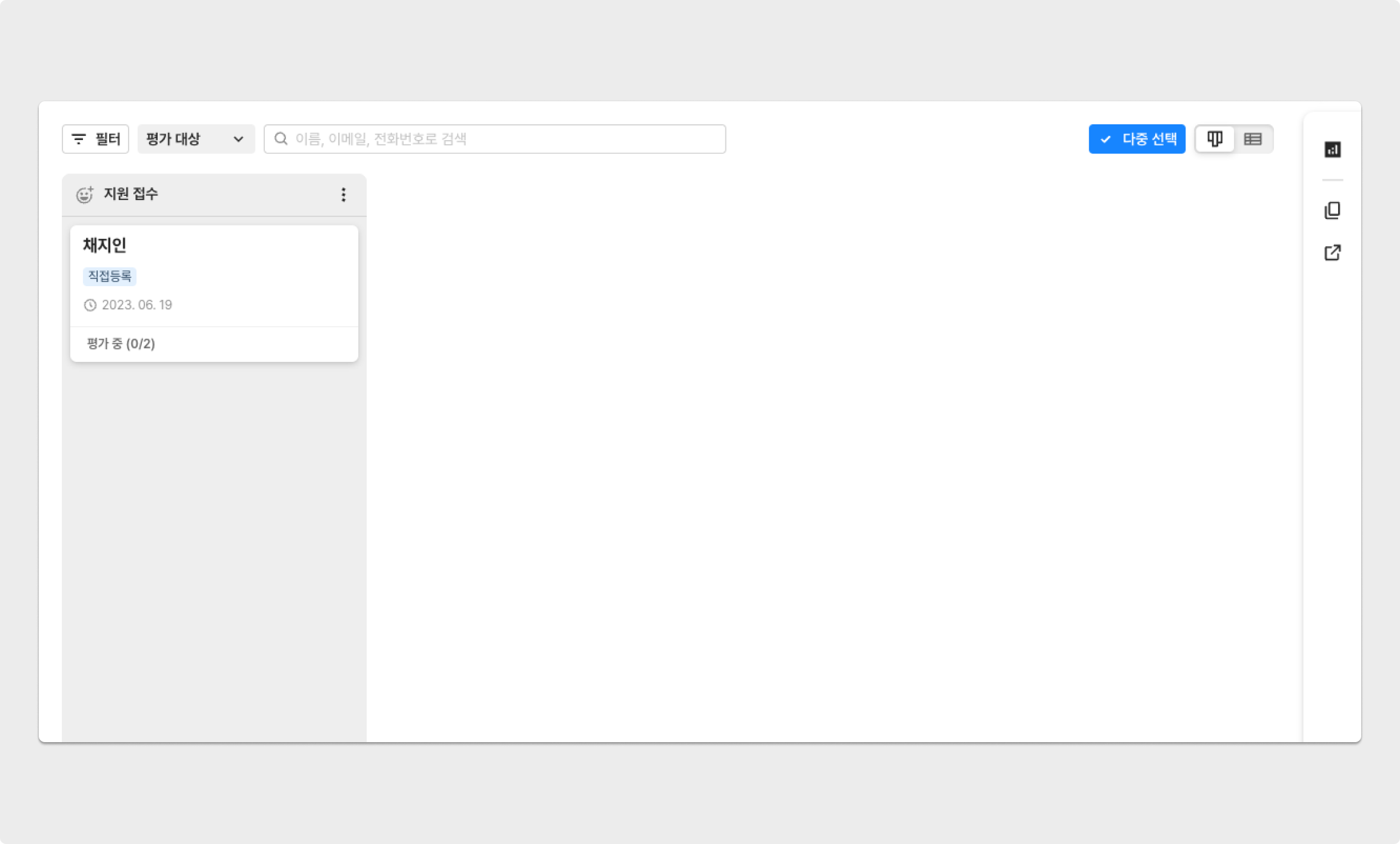Open the statistics chart icon in sidebar

tap(1332, 149)
